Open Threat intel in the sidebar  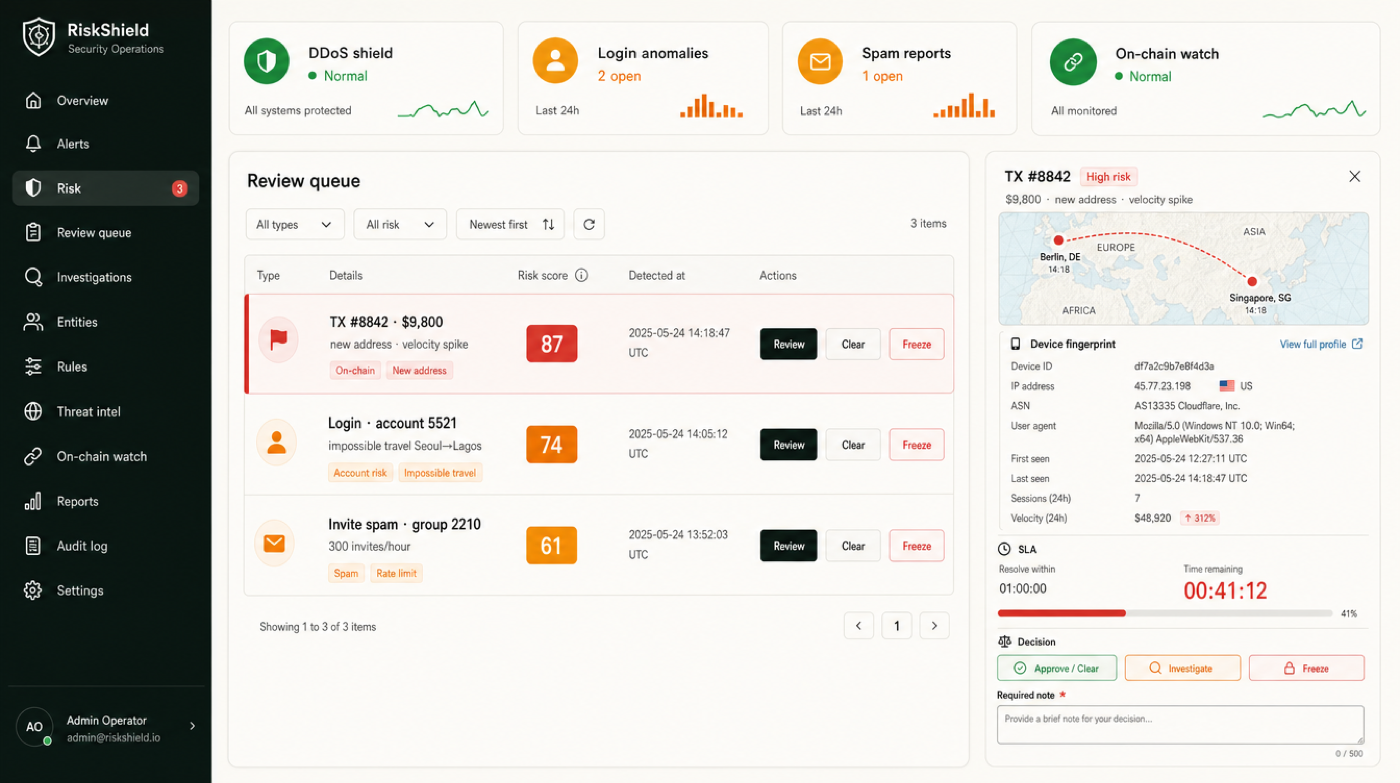tap(106, 411)
